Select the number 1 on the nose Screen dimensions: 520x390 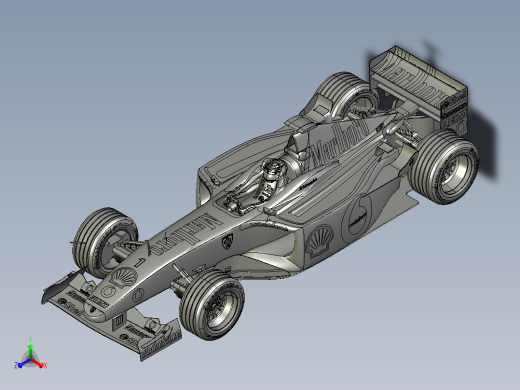click(x=140, y=262)
